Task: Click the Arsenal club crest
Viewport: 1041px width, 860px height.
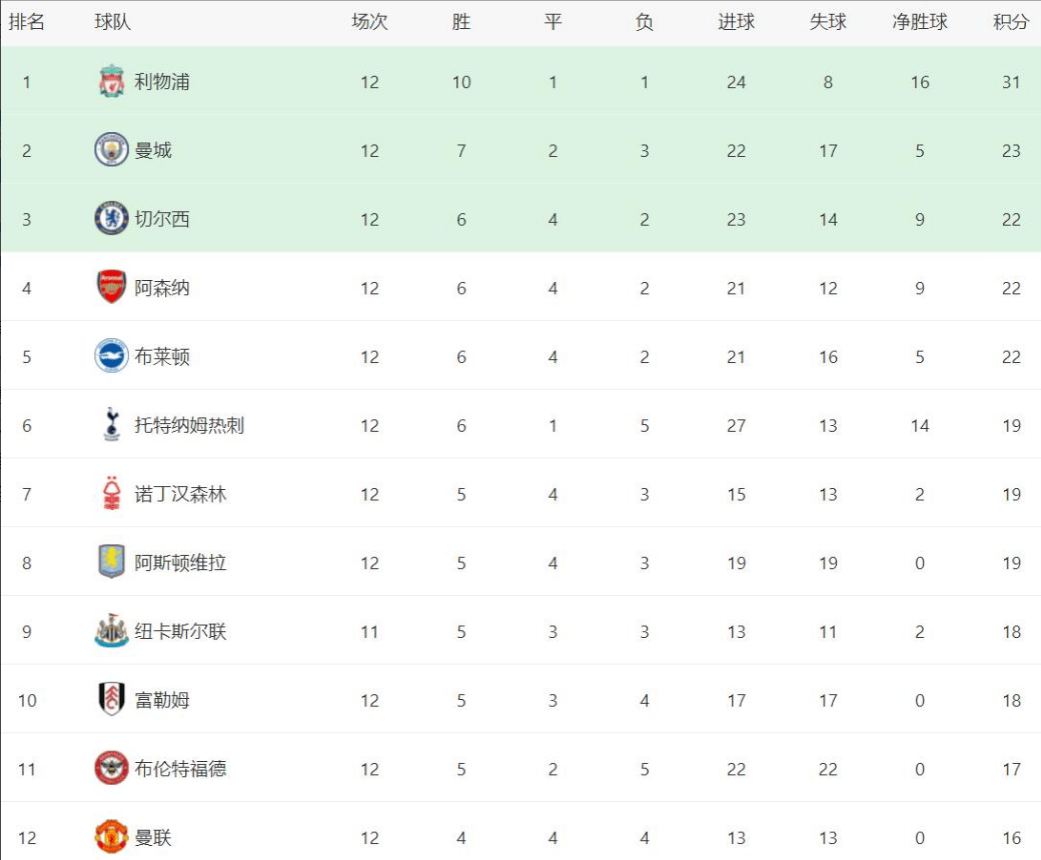Action: pyautogui.click(x=112, y=287)
